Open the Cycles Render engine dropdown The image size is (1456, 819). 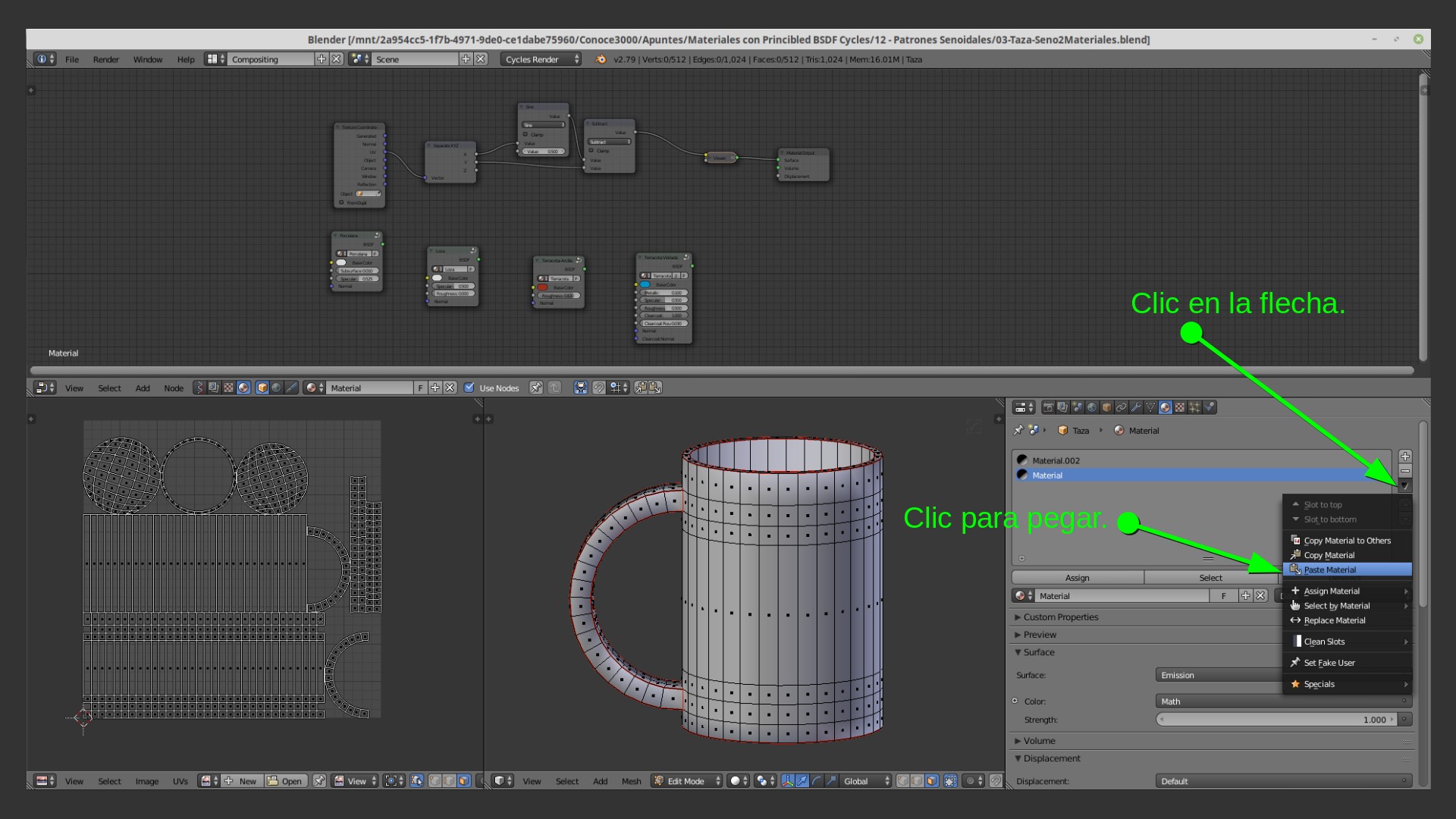coord(541,59)
